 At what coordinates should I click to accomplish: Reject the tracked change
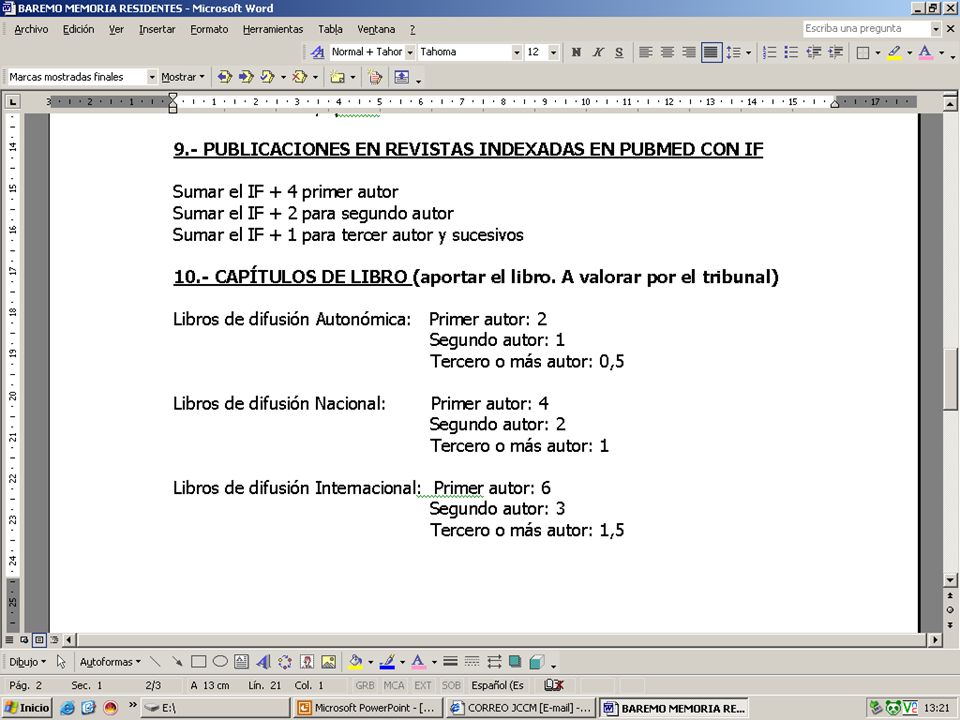[299, 77]
